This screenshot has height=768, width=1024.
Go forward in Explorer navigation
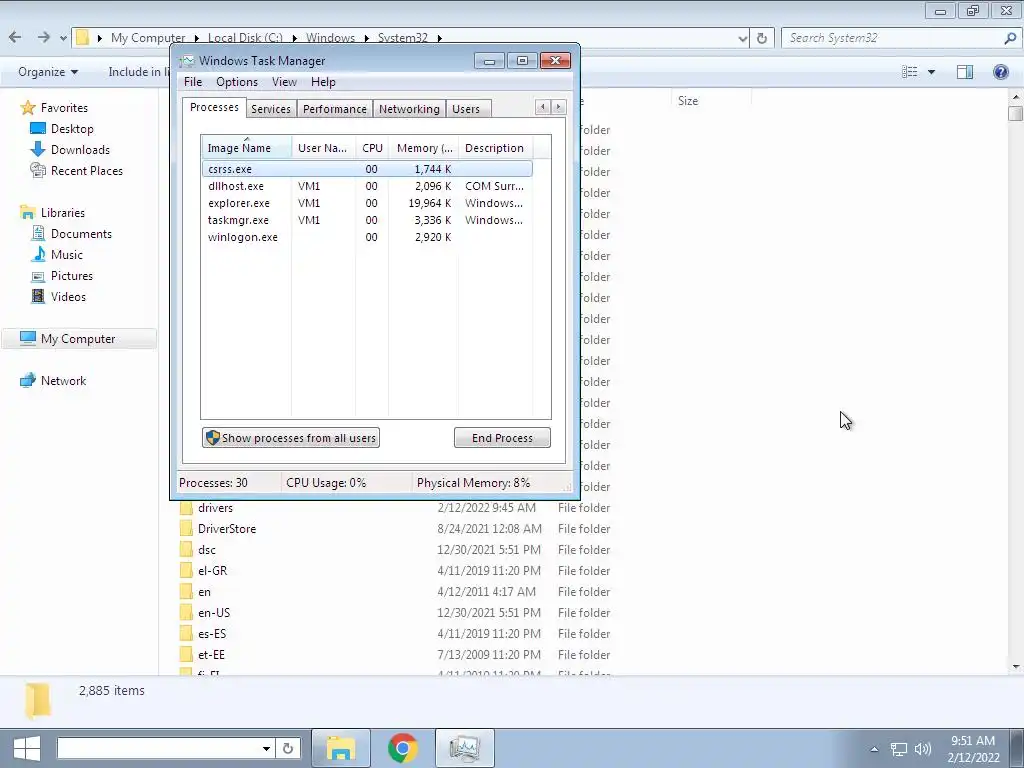[43, 38]
